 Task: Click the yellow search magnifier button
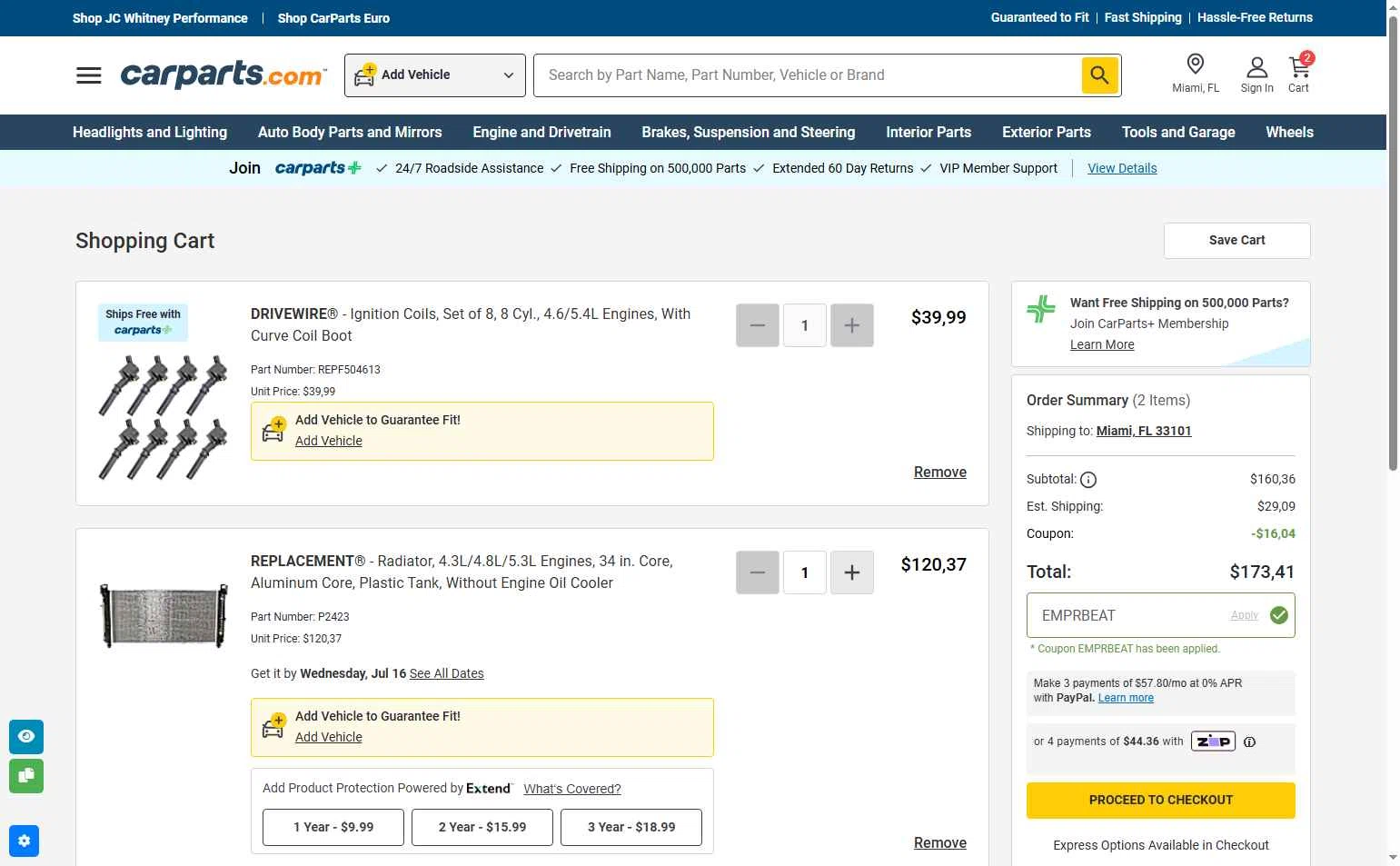1099,75
